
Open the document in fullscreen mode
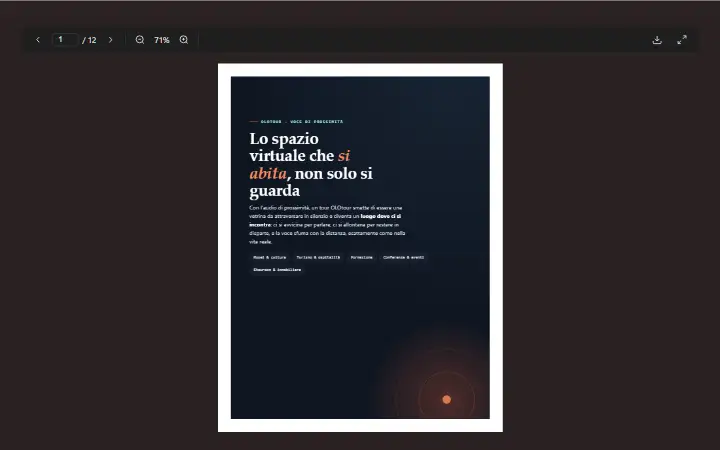tap(682, 40)
